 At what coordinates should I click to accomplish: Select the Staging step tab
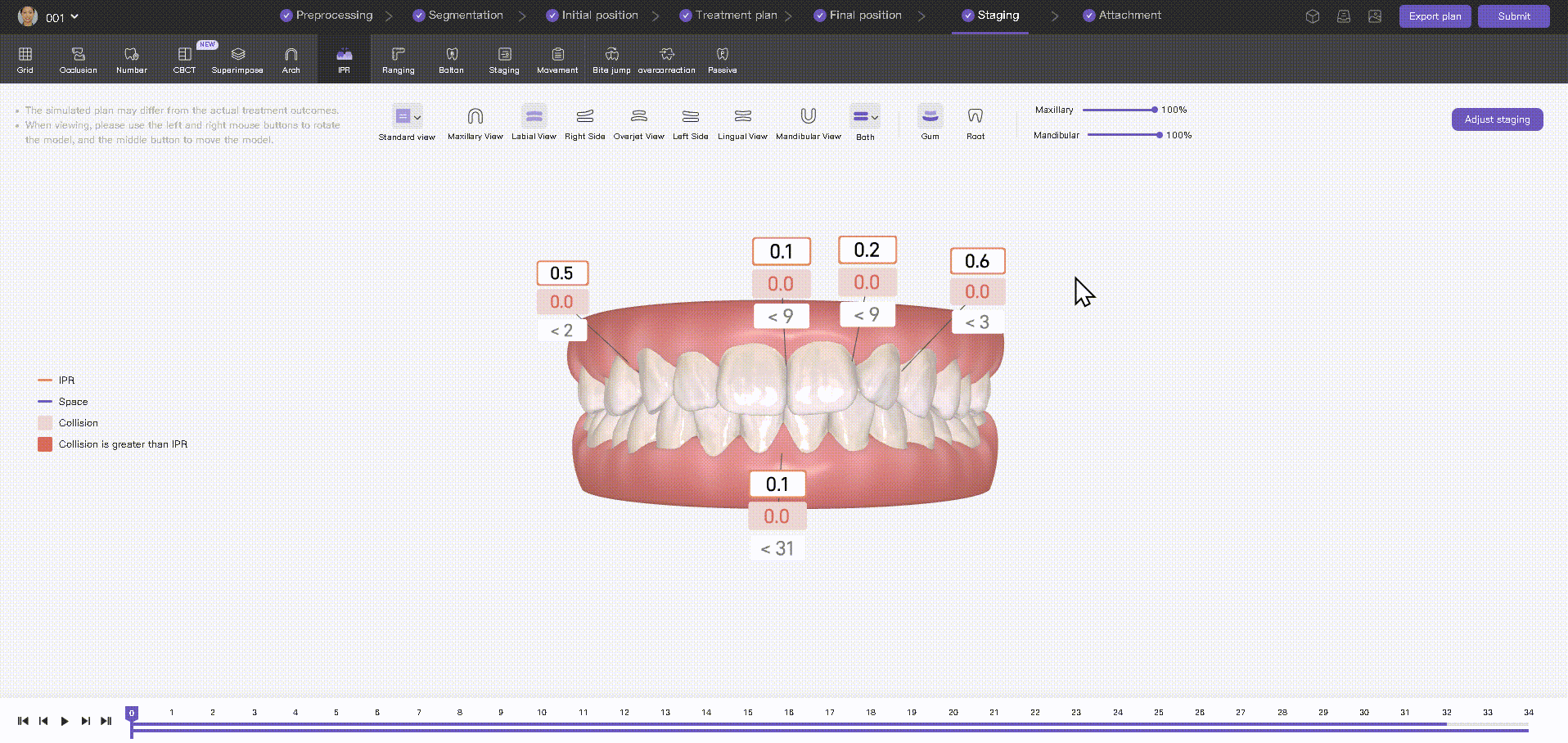pyautogui.click(x=990, y=16)
